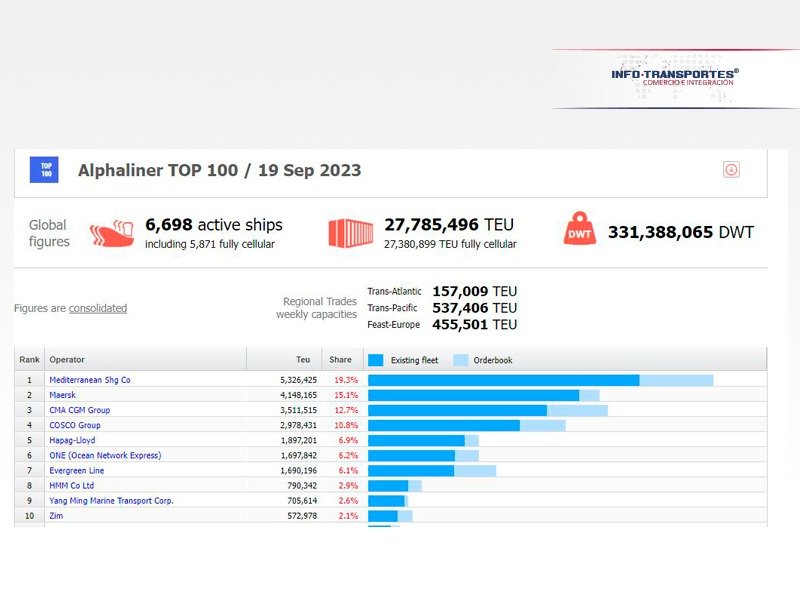Click the TOP 100 blue badge icon
This screenshot has width=800, height=600.
click(x=44, y=170)
